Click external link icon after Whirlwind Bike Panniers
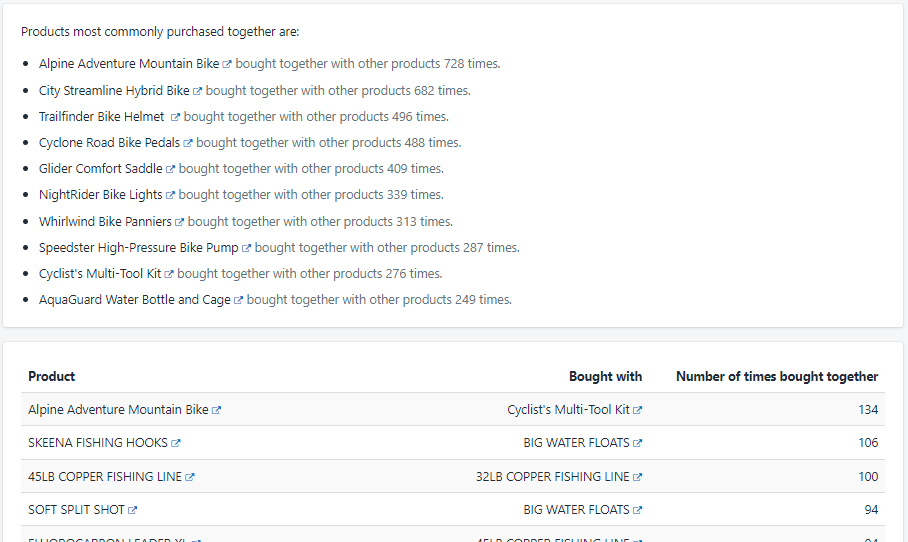 click(x=180, y=222)
